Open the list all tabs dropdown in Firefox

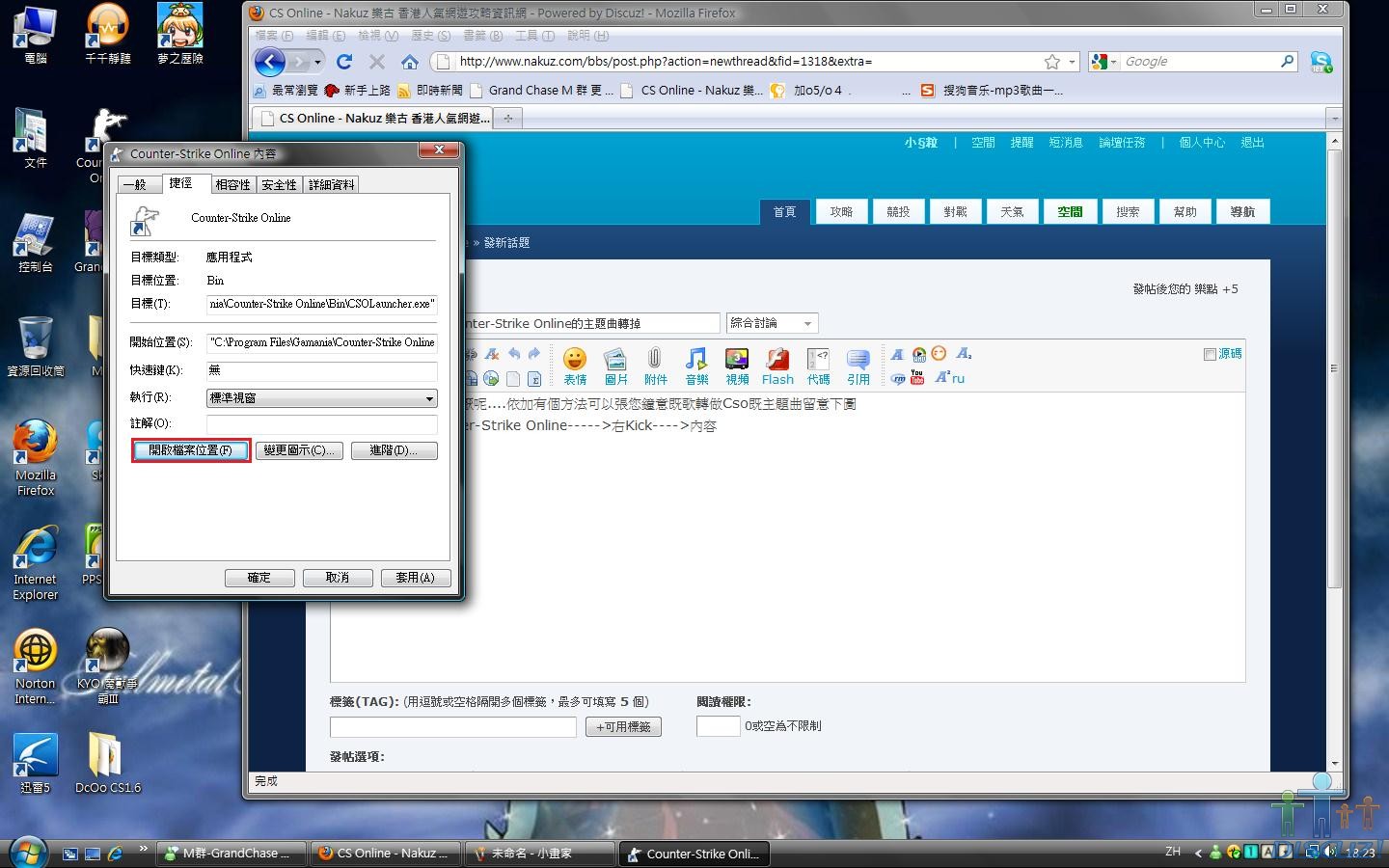pos(1334,118)
